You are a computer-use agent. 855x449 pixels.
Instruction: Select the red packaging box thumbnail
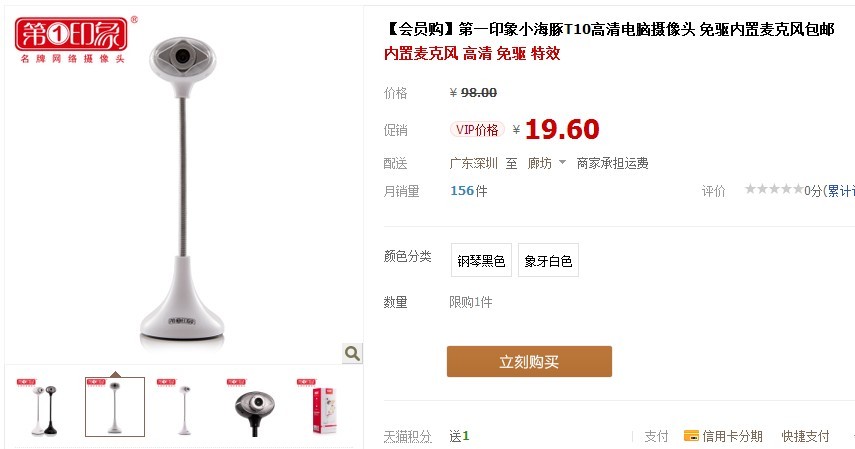(324, 407)
